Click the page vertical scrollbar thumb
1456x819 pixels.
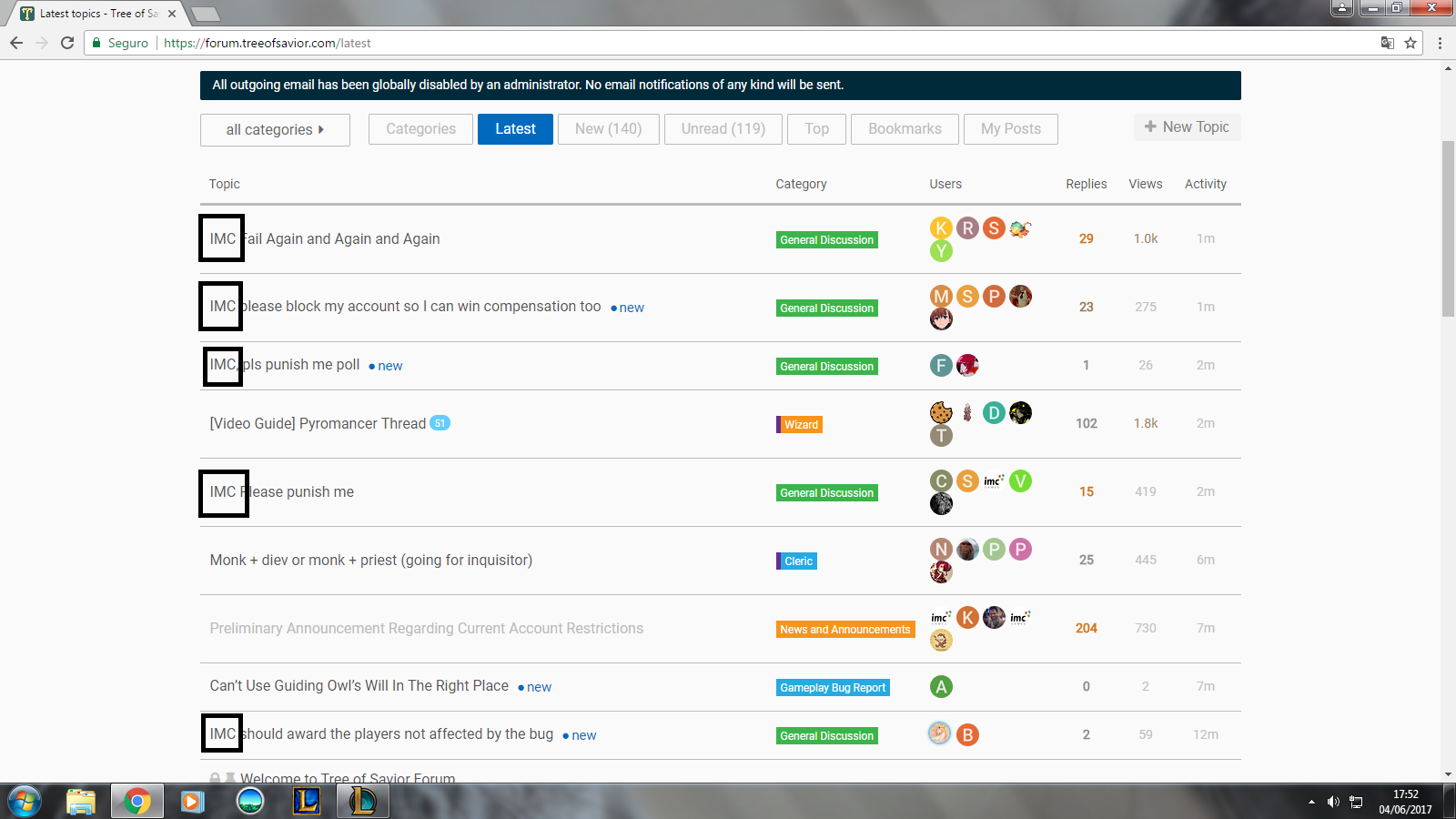(1448, 227)
